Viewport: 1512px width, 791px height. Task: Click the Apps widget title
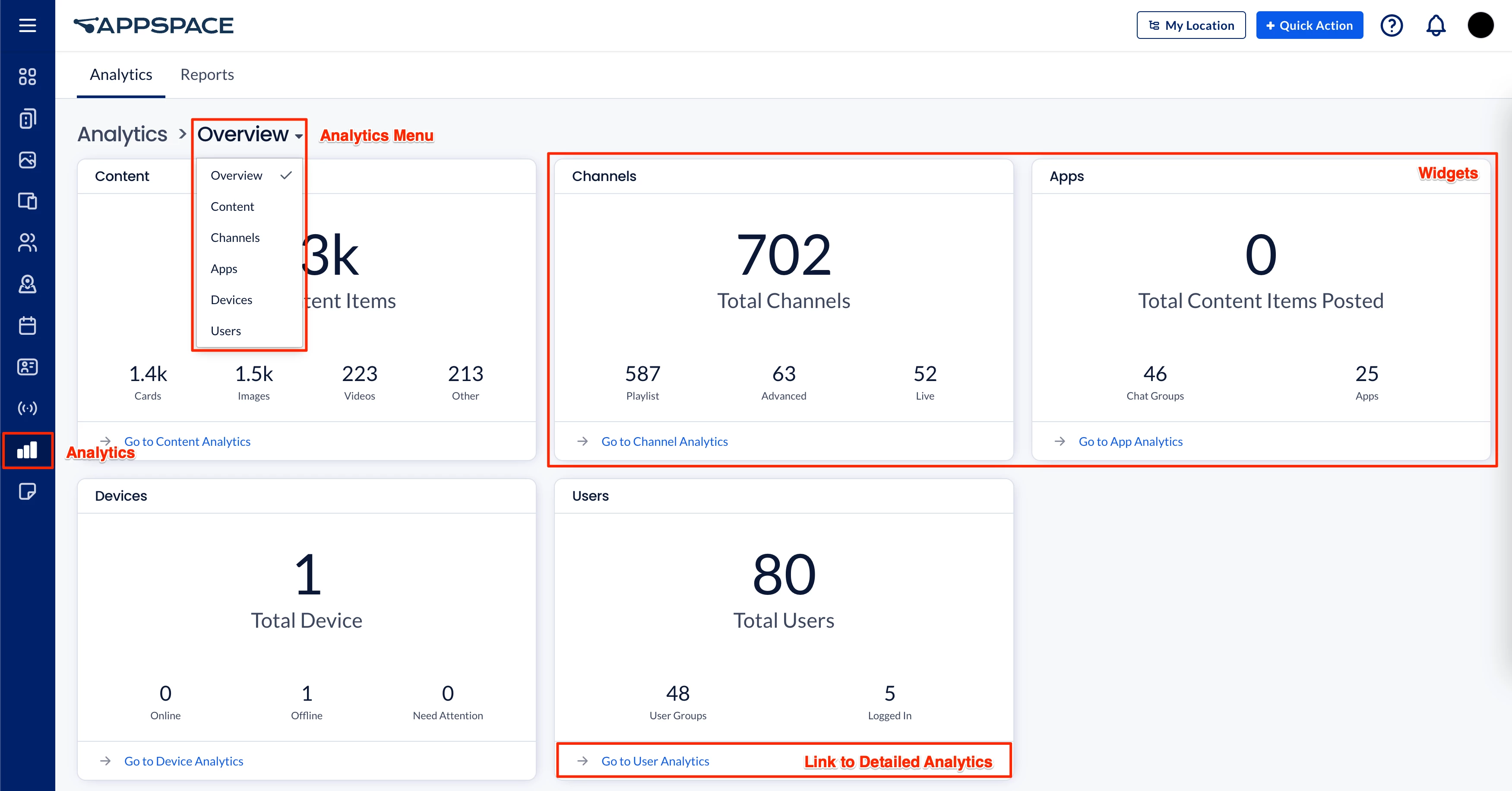pos(1066,176)
